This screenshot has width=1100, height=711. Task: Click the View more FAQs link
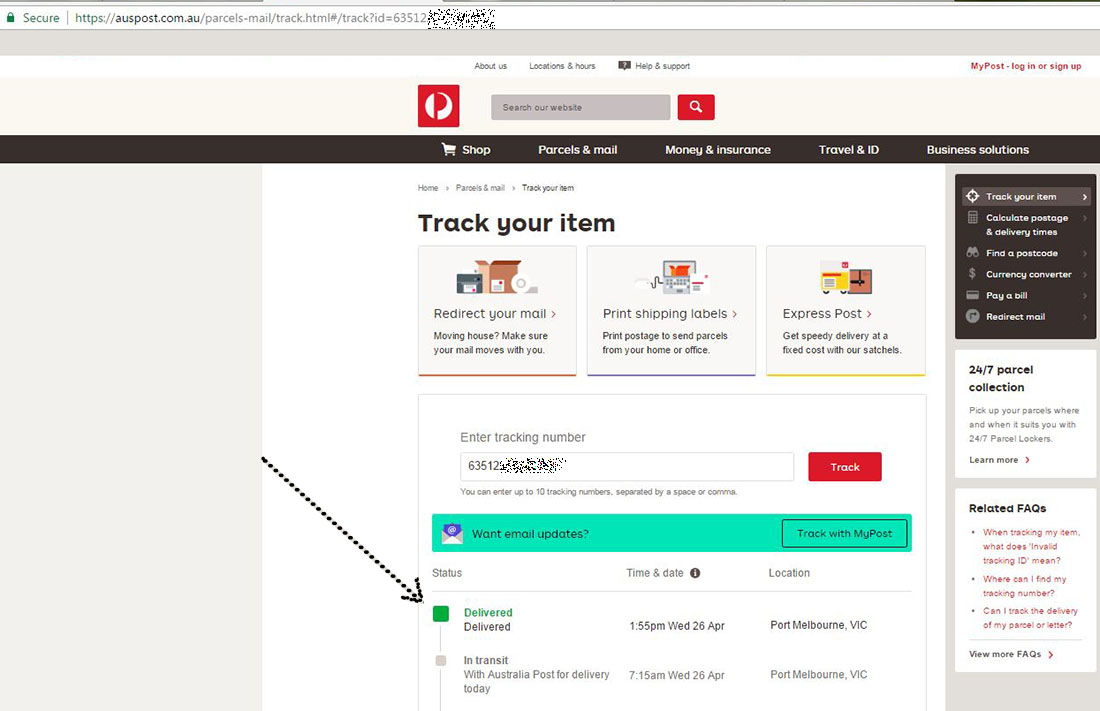click(x=1011, y=654)
